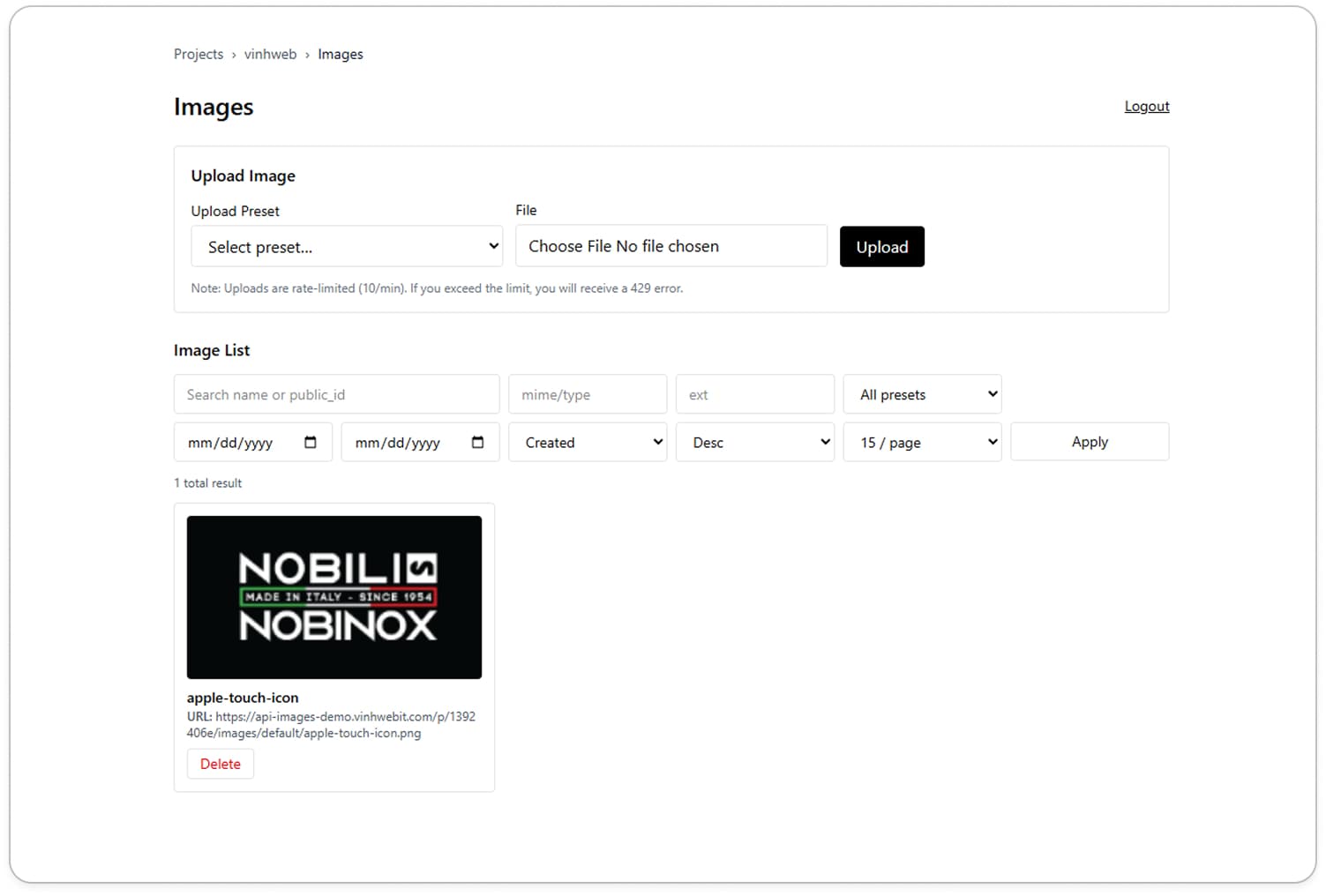Viewport: 1326px width, 896px height.
Task: Click the Upload button
Action: (881, 246)
